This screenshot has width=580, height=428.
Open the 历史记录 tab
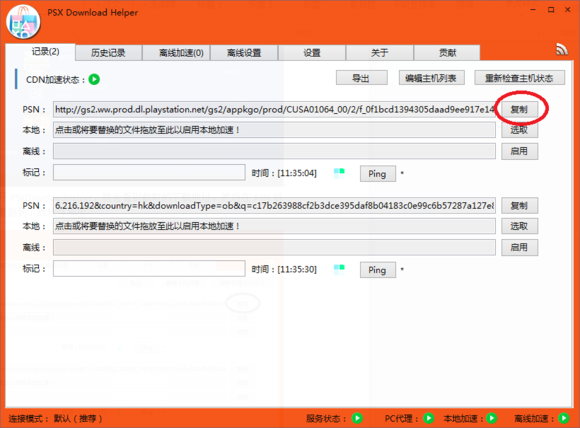tap(108, 53)
